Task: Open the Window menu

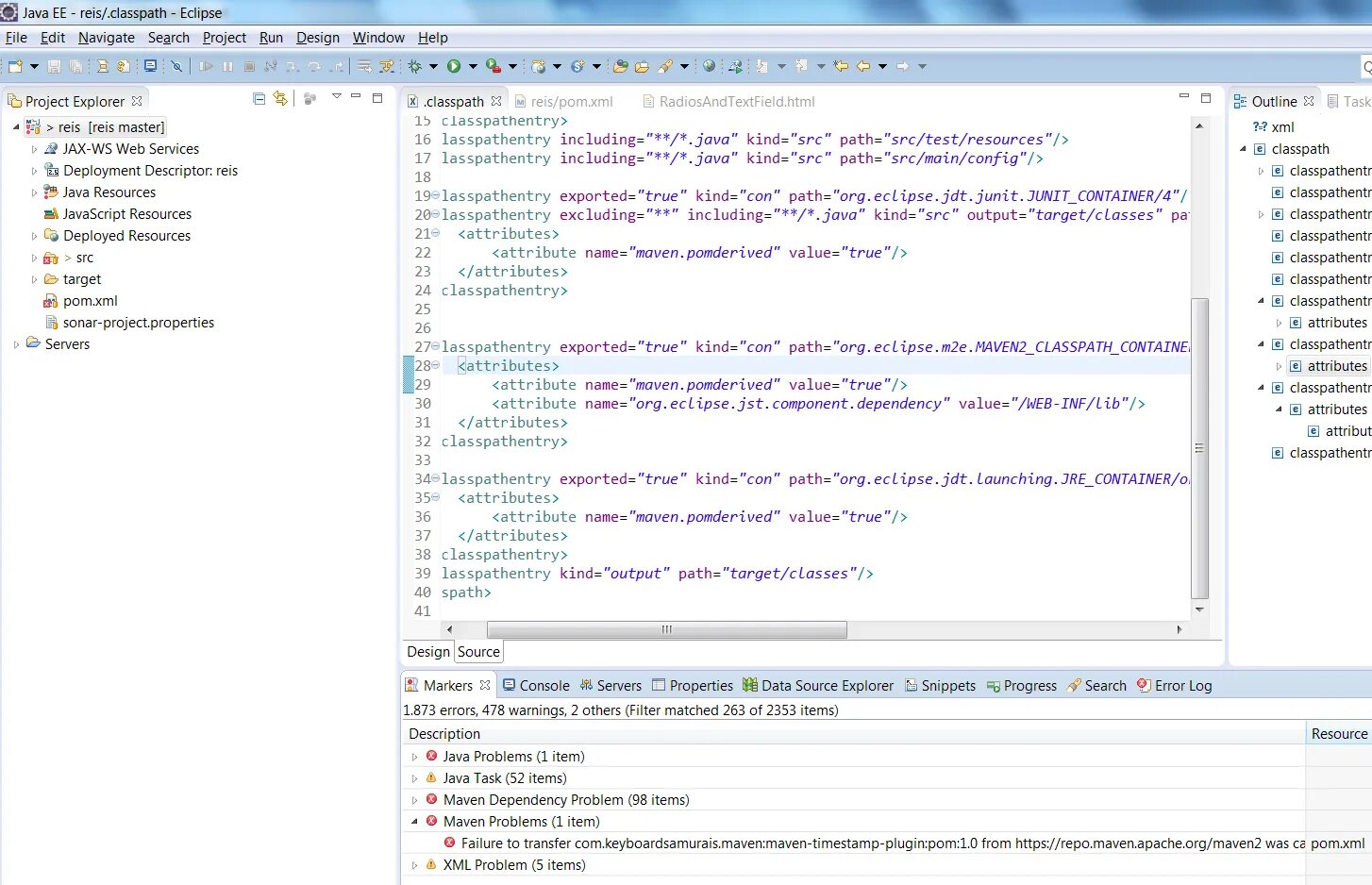Action: coord(378,38)
